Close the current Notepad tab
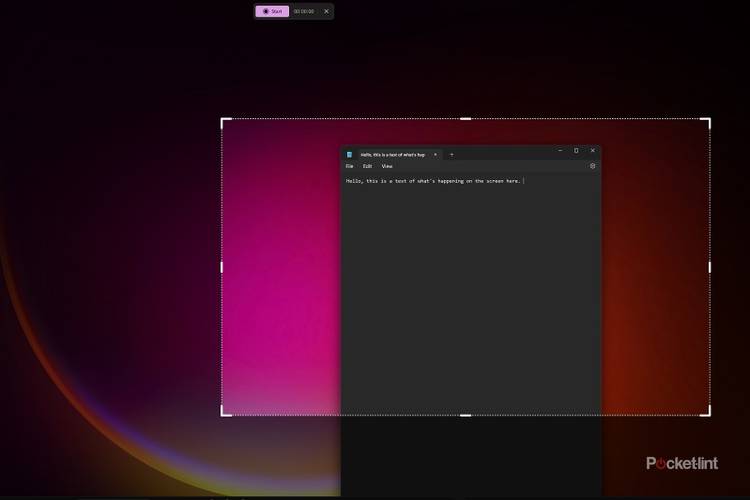This screenshot has height=500, width=750. click(x=435, y=155)
